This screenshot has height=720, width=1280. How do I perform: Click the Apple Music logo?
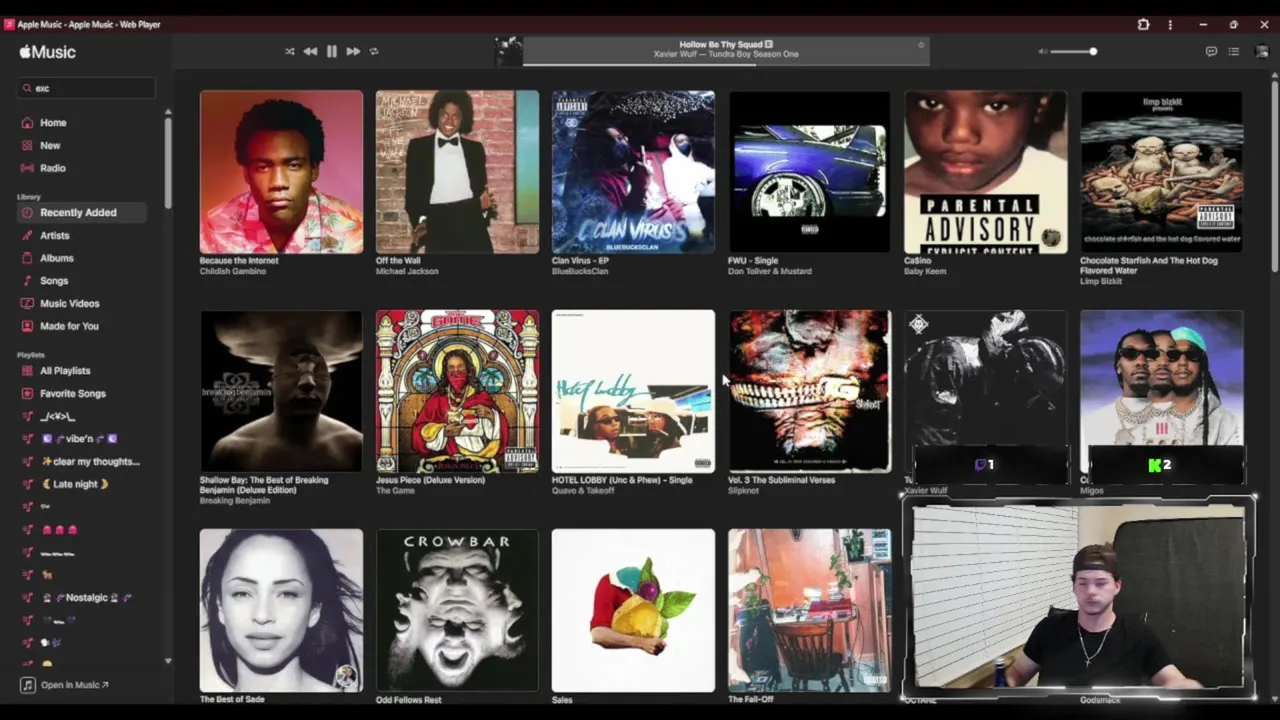[47, 52]
